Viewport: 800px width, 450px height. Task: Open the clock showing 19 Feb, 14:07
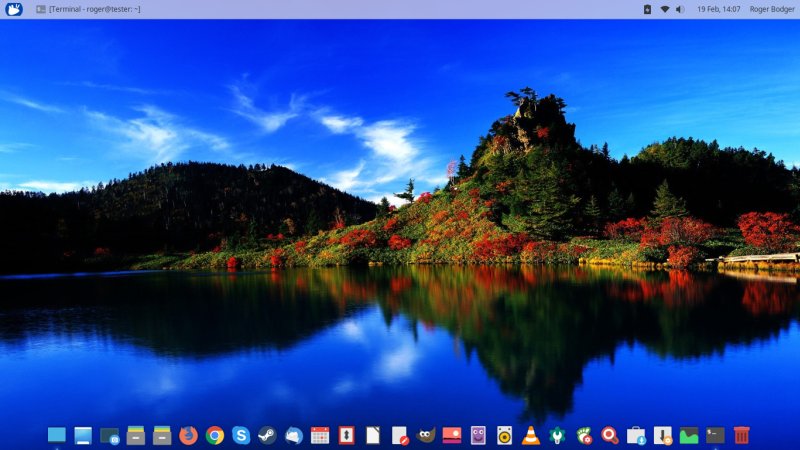(718, 9)
